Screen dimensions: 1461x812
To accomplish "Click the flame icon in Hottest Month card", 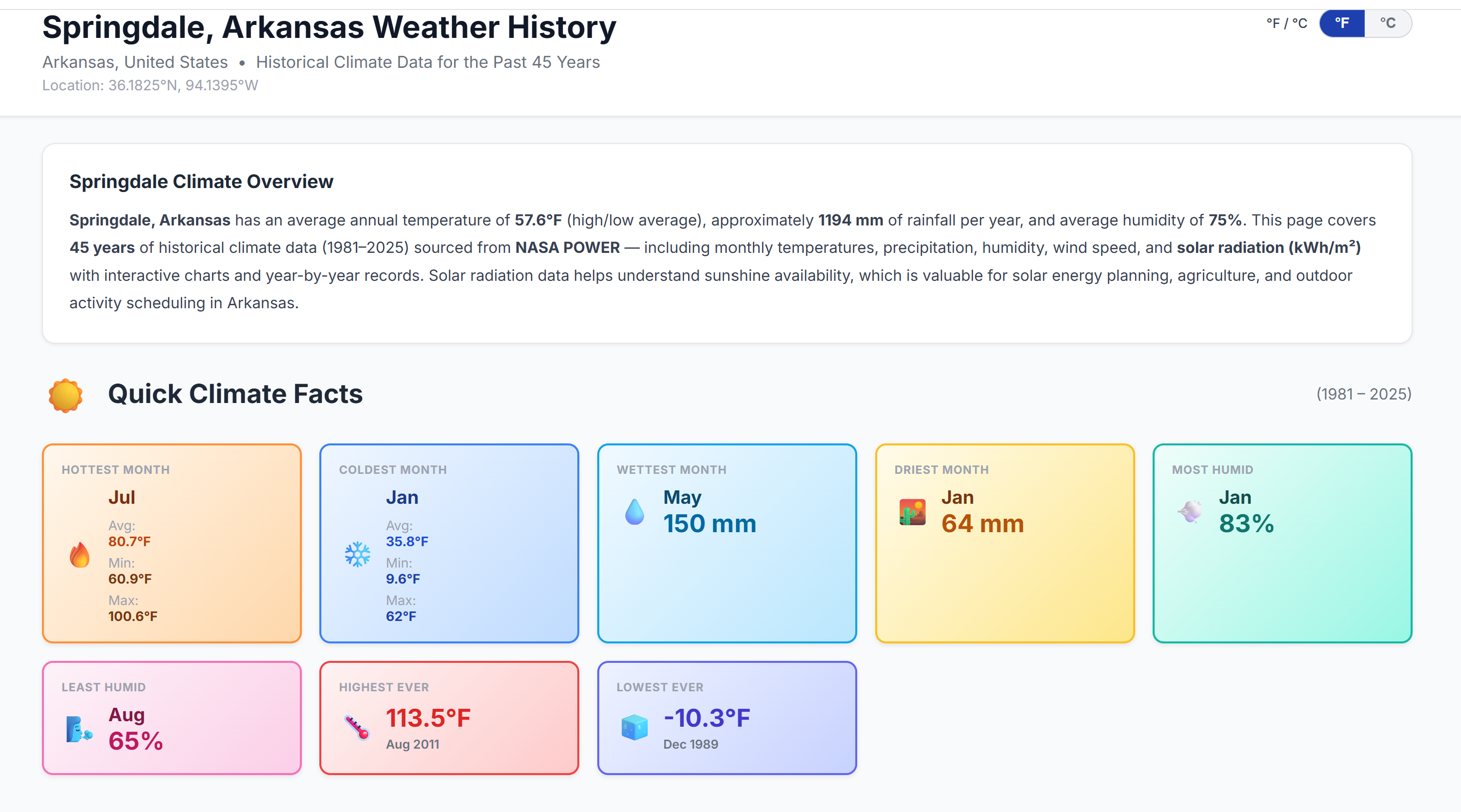I will pos(79,555).
